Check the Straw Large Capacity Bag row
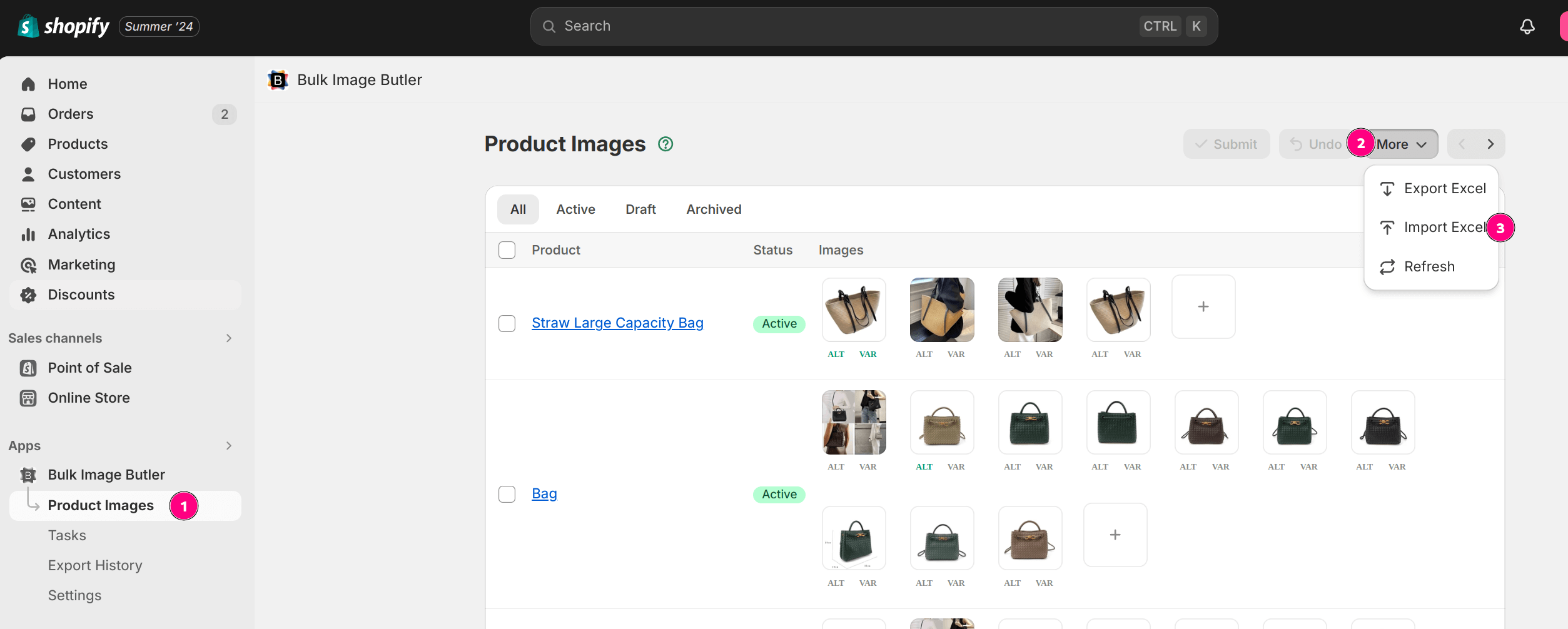 507,324
